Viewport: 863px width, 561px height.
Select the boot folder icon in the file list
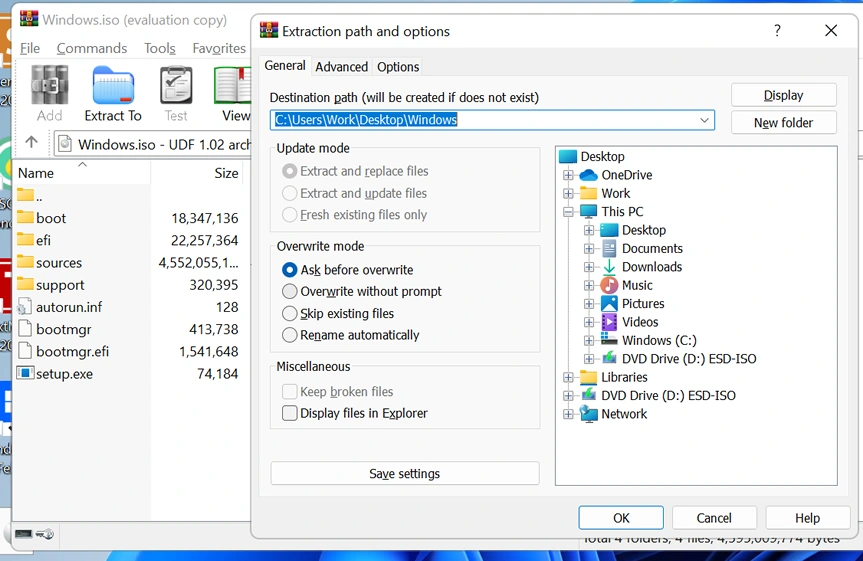coord(25,217)
